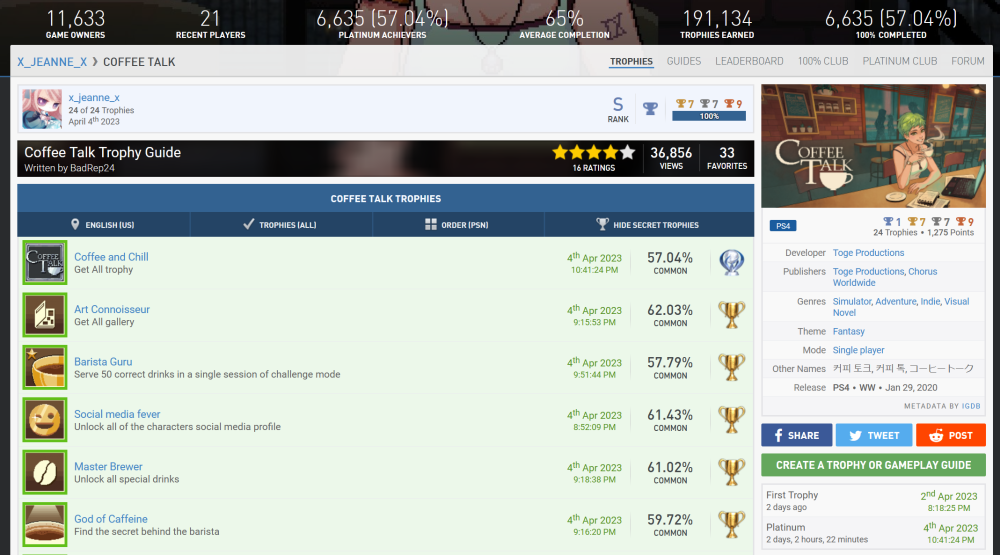
Task: Click the Social media fever smiley icon
Action: [x=44, y=420]
